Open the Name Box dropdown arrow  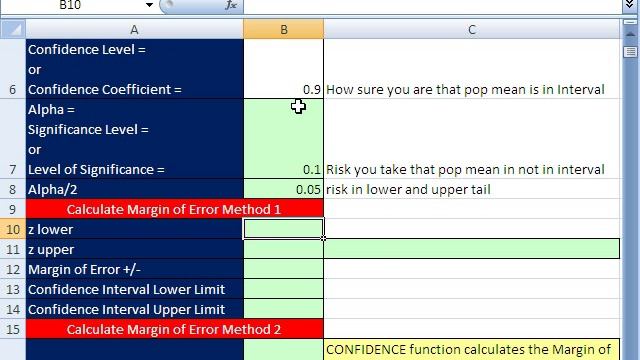coord(149,5)
